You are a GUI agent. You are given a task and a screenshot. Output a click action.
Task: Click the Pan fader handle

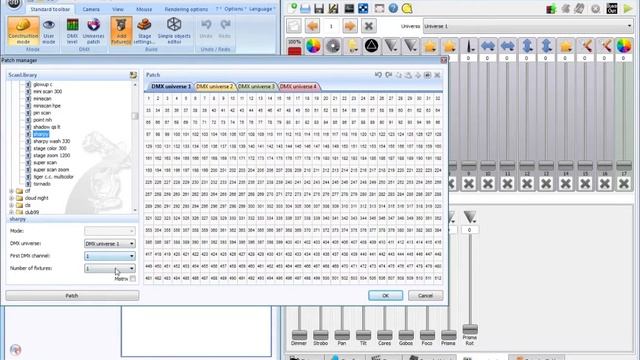pos(342,335)
